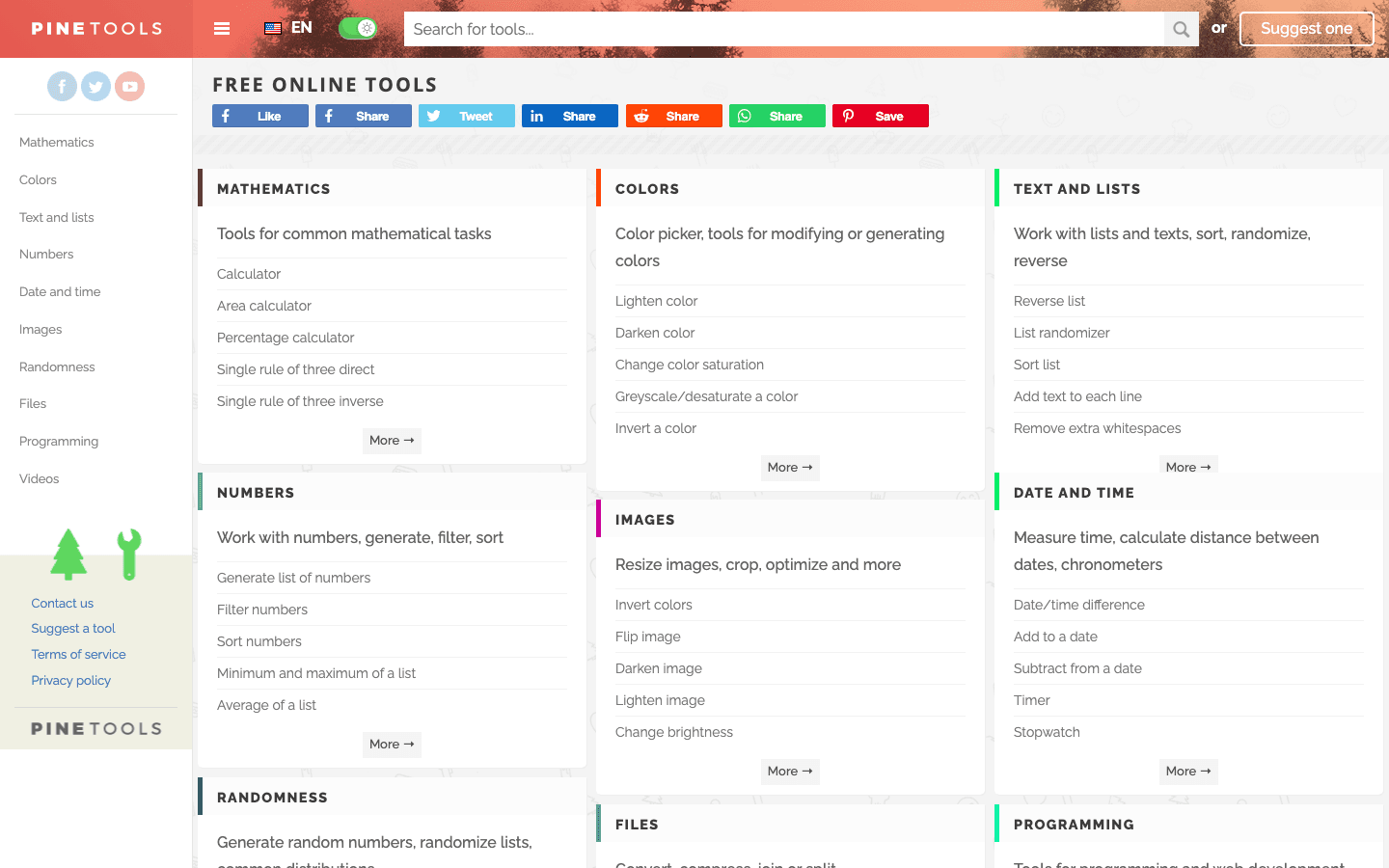Open the YouTube channel icon
Image resolution: width=1389 pixels, height=868 pixels.
[129, 86]
